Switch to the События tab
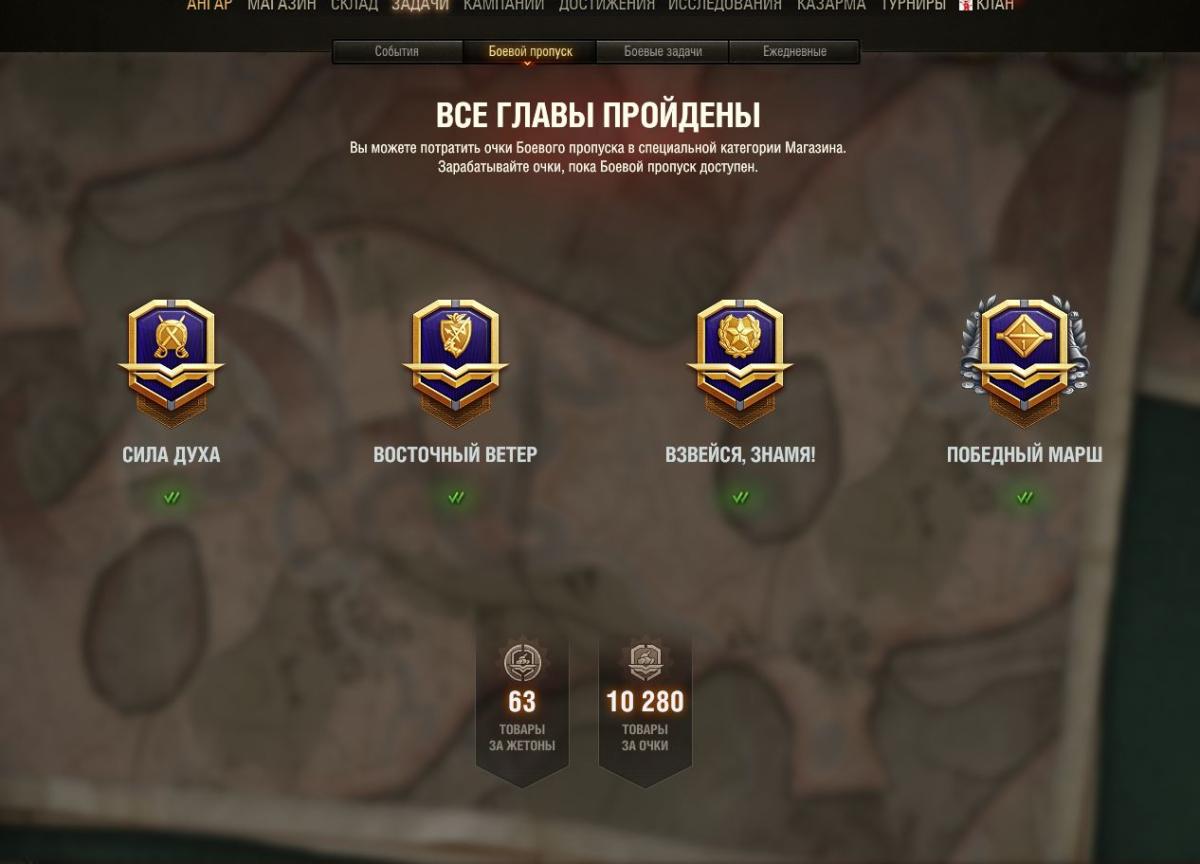This screenshot has height=864, width=1200. [397, 52]
